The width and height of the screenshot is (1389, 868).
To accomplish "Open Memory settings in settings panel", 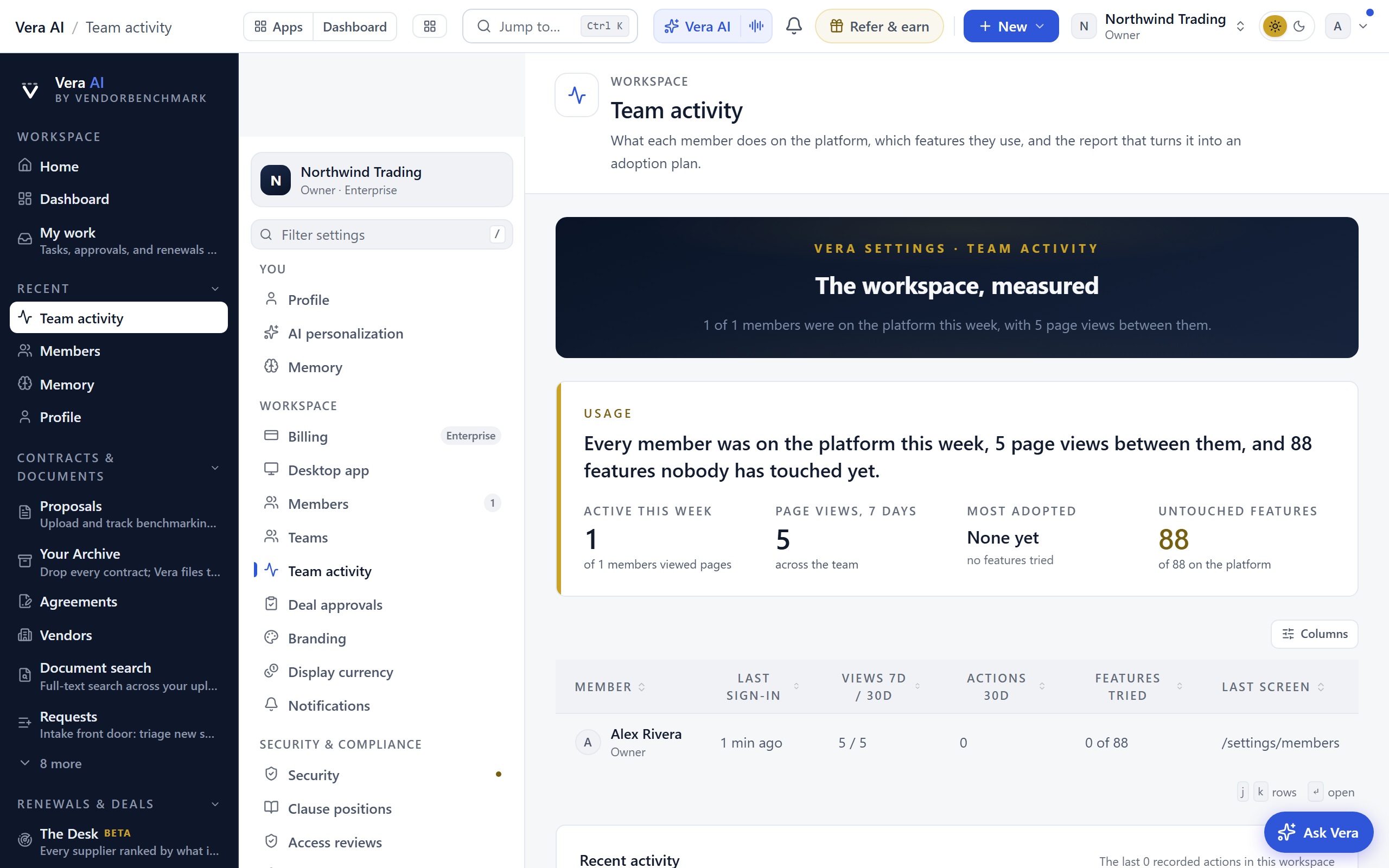I will (x=381, y=367).
